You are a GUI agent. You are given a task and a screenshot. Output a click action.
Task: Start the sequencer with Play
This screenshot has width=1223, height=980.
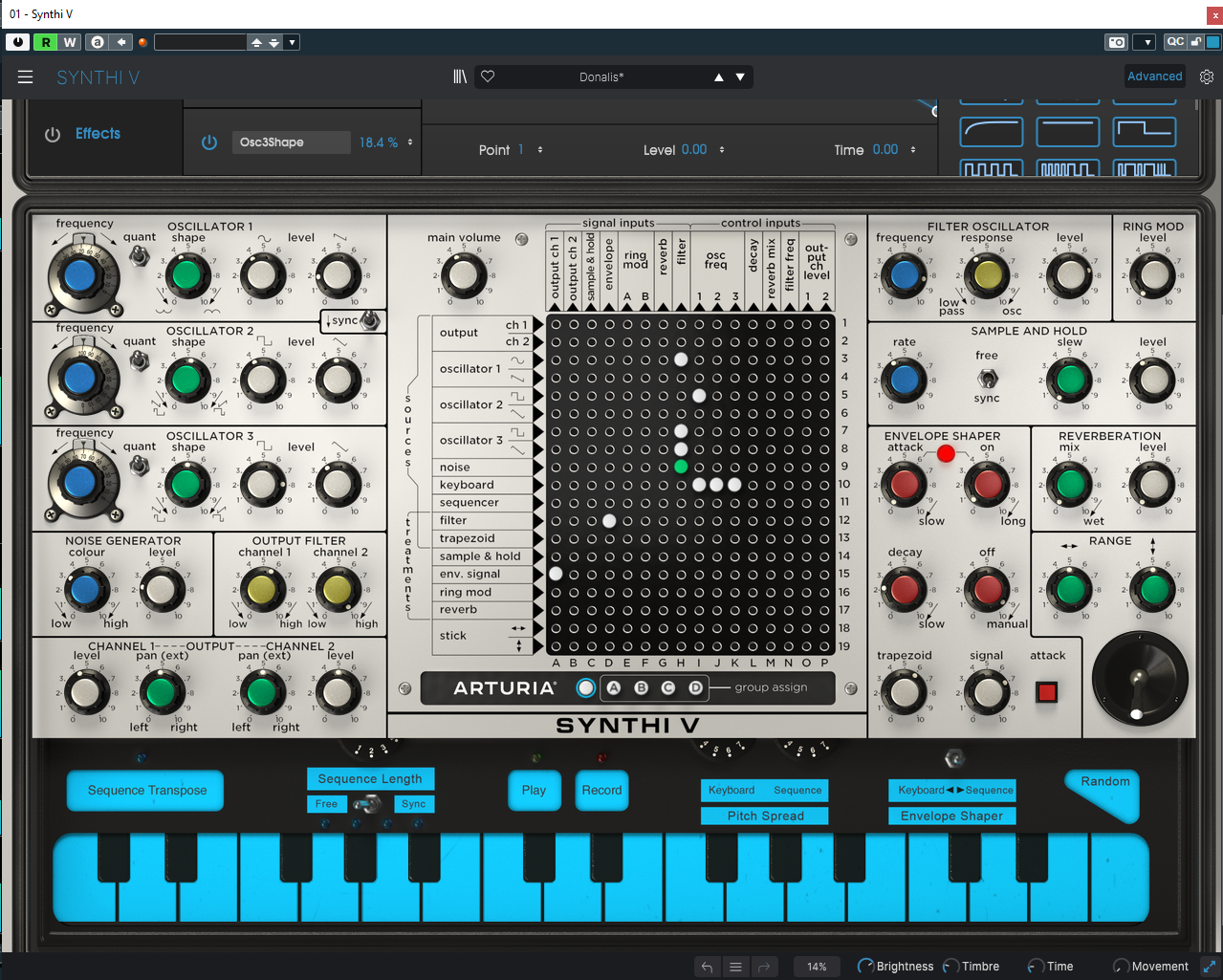point(535,791)
